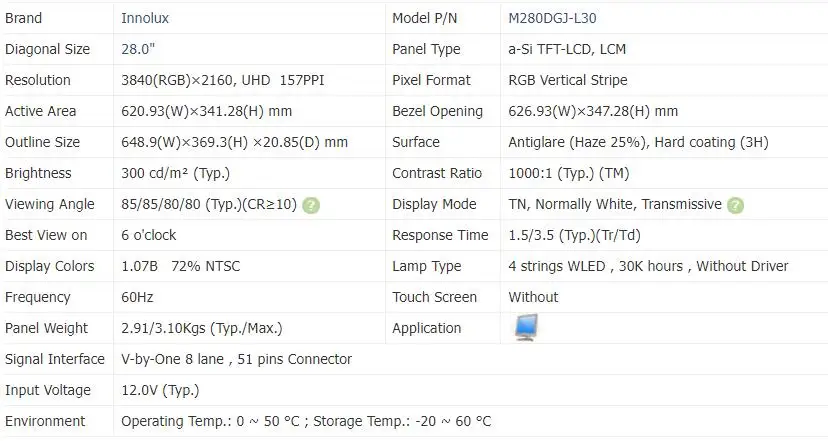Screen dimensions: 828x441
Task: Click the 300 cd/m² brightness value
Action: click(176, 173)
